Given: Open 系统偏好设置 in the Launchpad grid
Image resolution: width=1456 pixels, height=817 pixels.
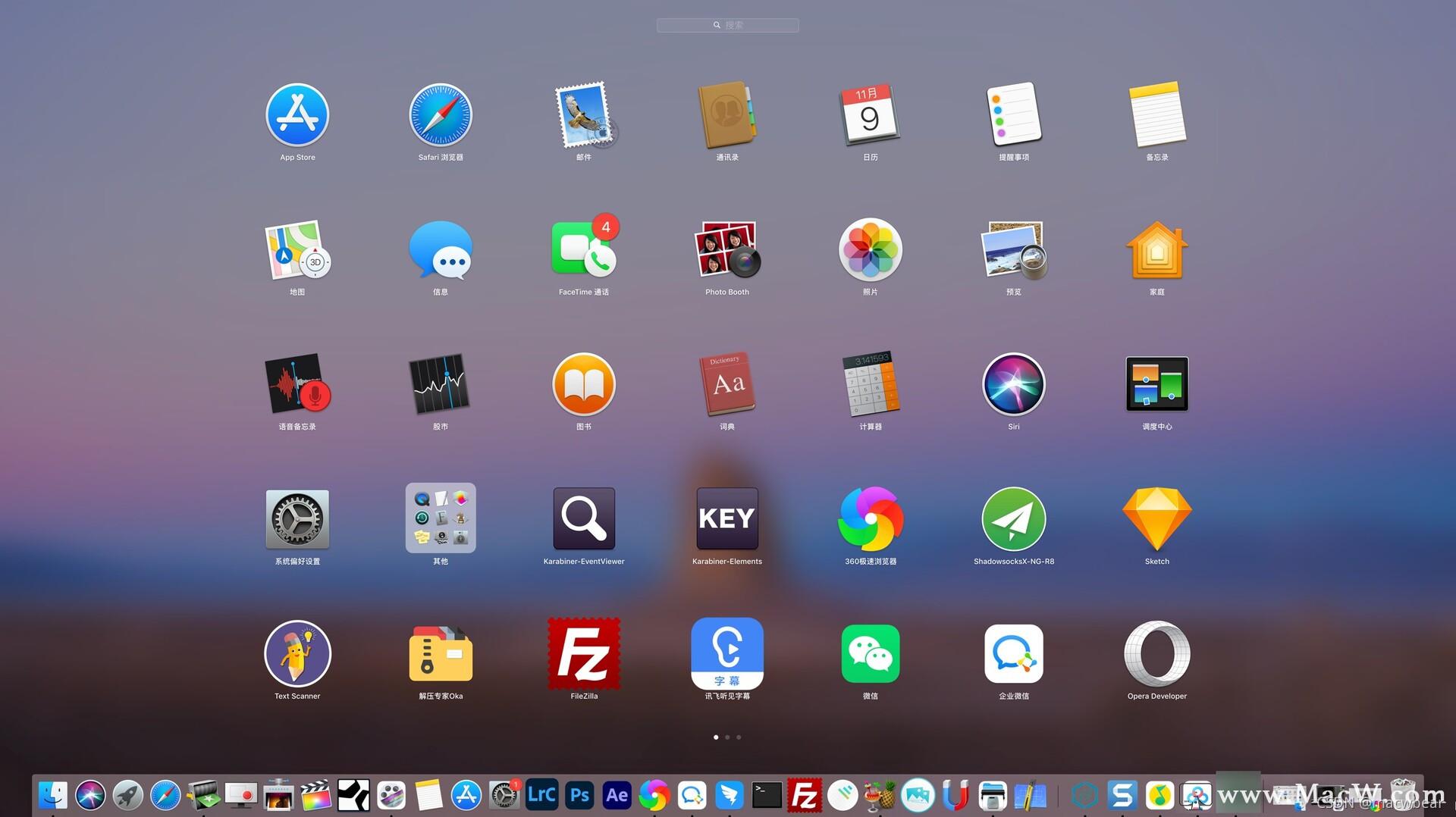Looking at the screenshot, I should coord(297,519).
